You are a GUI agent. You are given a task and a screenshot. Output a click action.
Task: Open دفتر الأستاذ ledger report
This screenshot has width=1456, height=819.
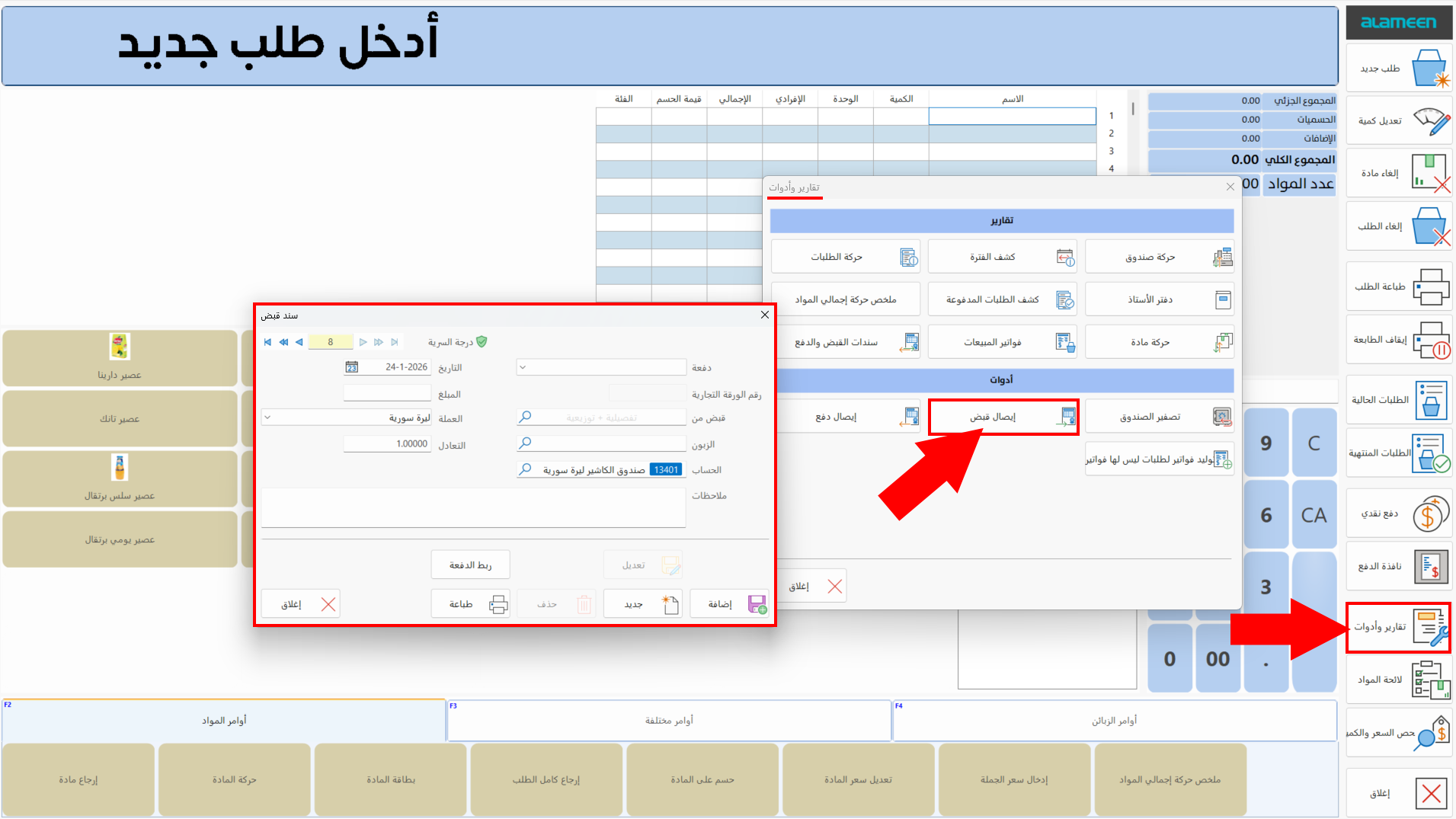(x=1159, y=299)
